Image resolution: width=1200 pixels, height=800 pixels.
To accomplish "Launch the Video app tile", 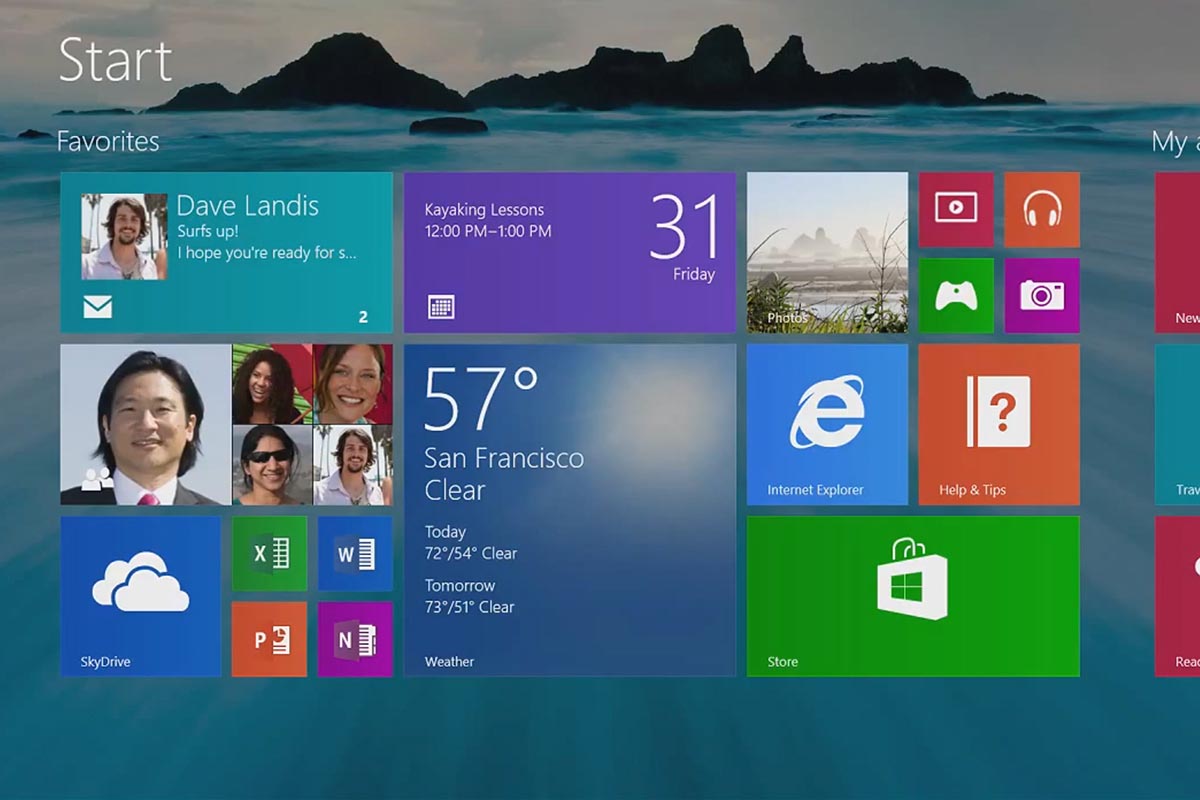I will pos(956,209).
